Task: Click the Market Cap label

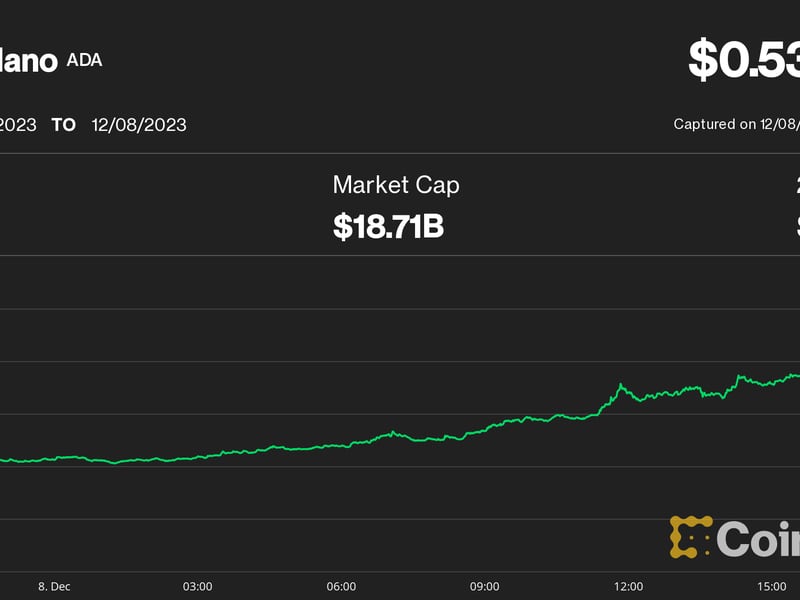Action: pos(396,184)
